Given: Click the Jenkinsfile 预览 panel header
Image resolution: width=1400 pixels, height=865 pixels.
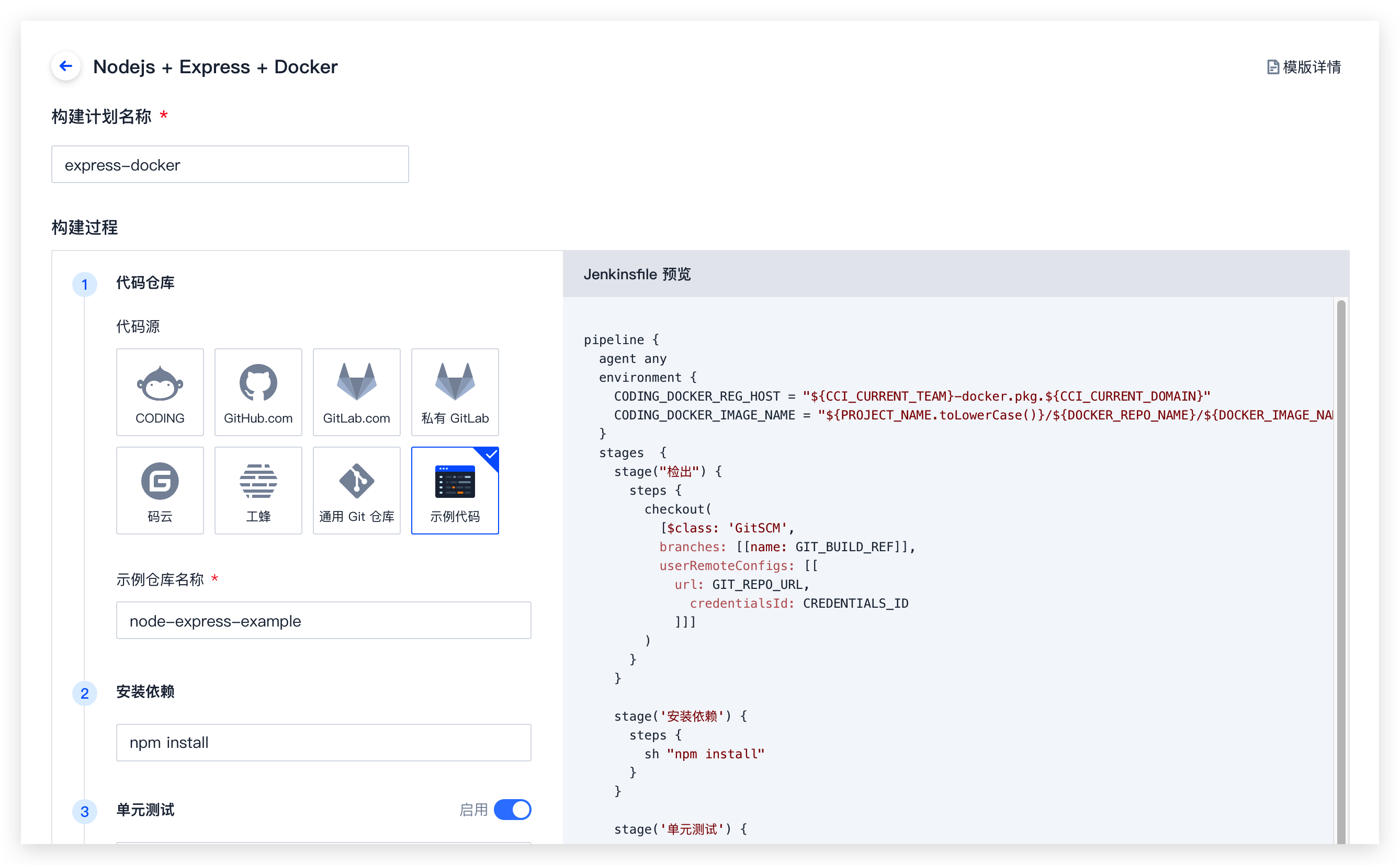Looking at the screenshot, I should pyautogui.click(x=956, y=274).
